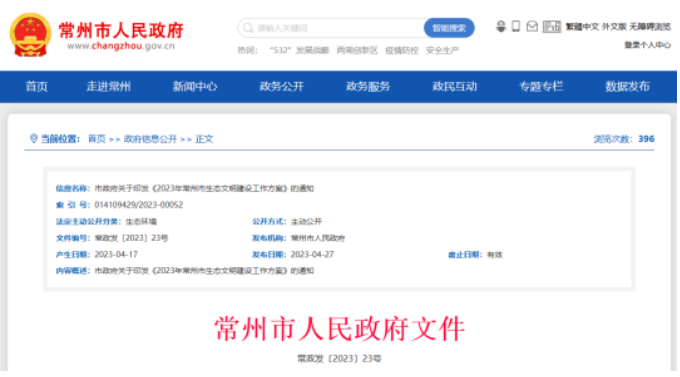The image size is (680, 377).
Task: Click publish date 2023-04-27
Action: 312,254
